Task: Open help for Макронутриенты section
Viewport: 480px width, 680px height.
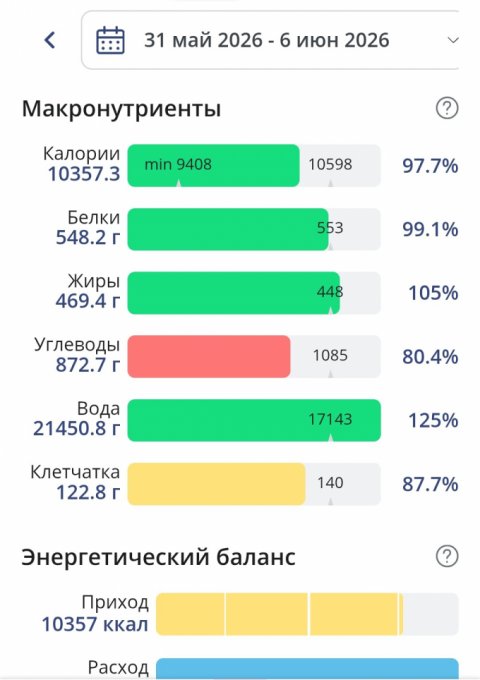Action: 447,108
